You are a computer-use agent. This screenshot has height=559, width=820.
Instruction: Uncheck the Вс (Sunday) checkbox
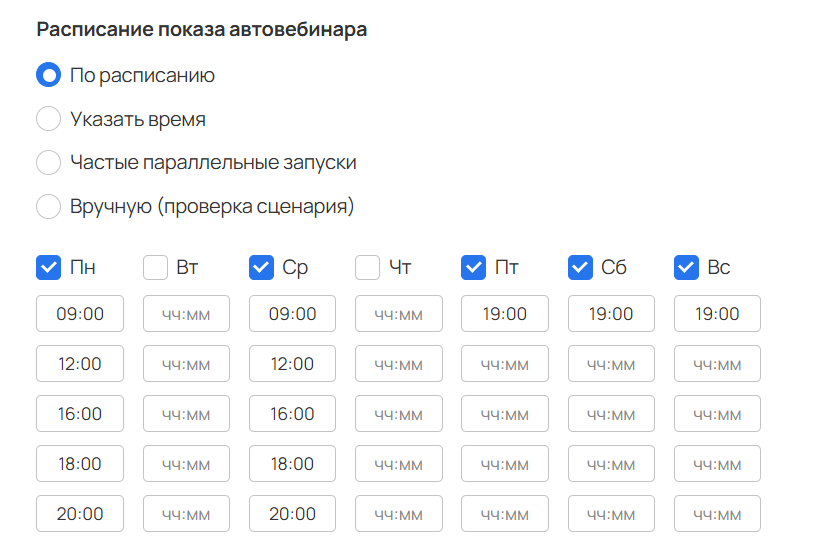pyautogui.click(x=687, y=267)
